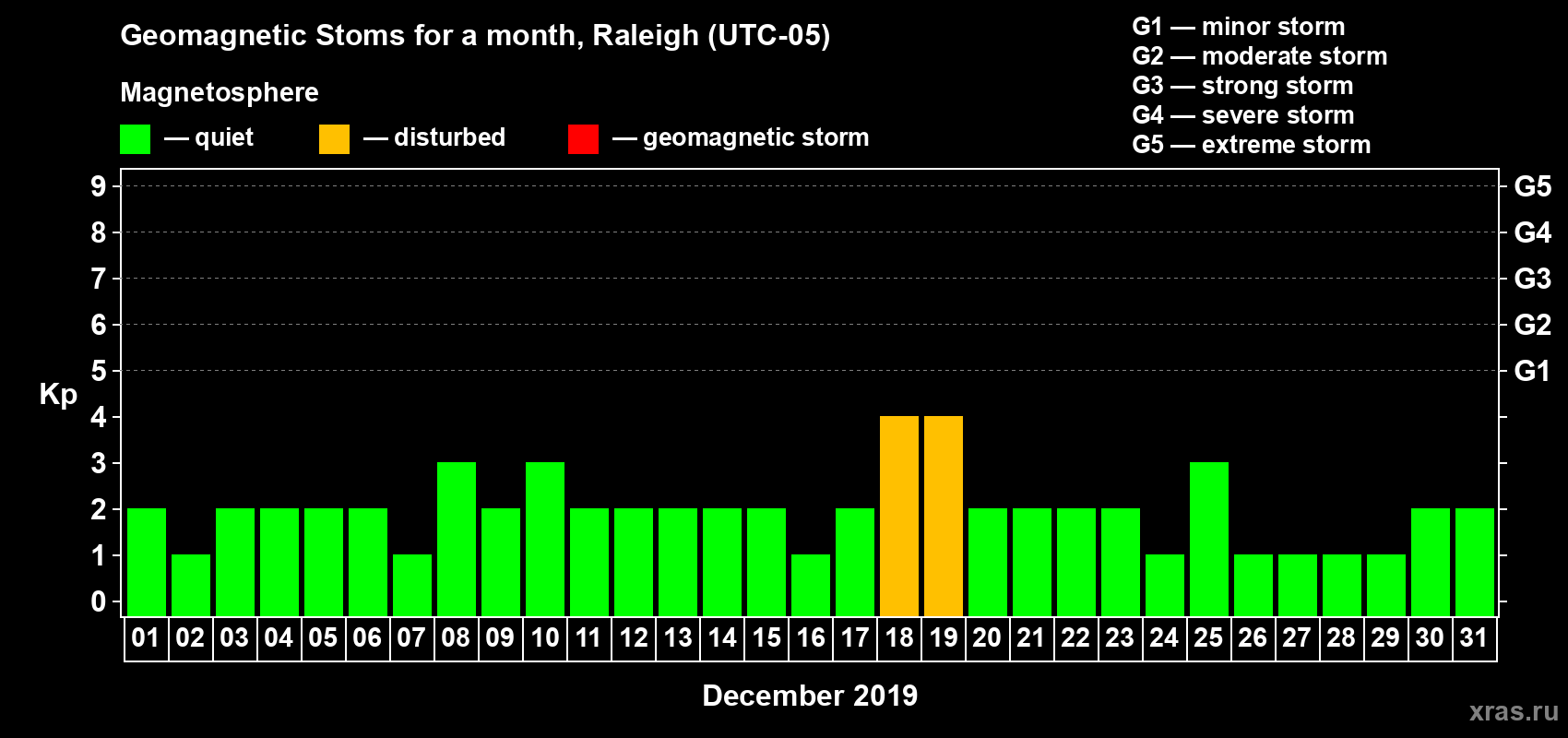This screenshot has height=738, width=1568.
Task: Click the red geomagnetic storm legend swatch
Action: pyautogui.click(x=583, y=139)
